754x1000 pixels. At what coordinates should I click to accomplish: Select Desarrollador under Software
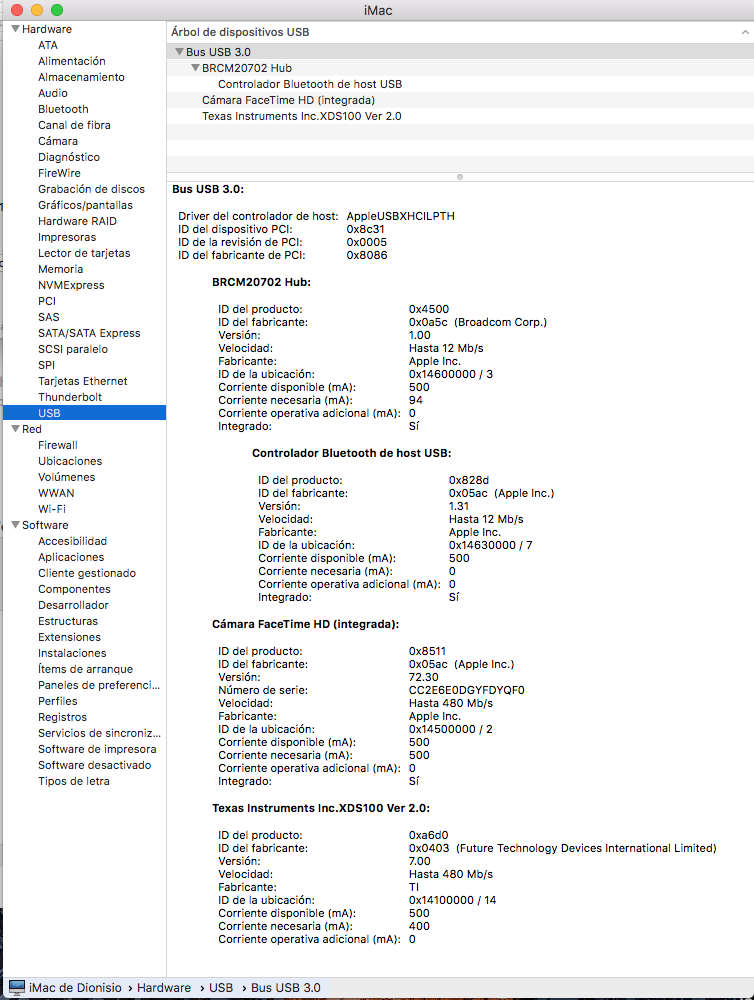pyautogui.click(x=73, y=605)
